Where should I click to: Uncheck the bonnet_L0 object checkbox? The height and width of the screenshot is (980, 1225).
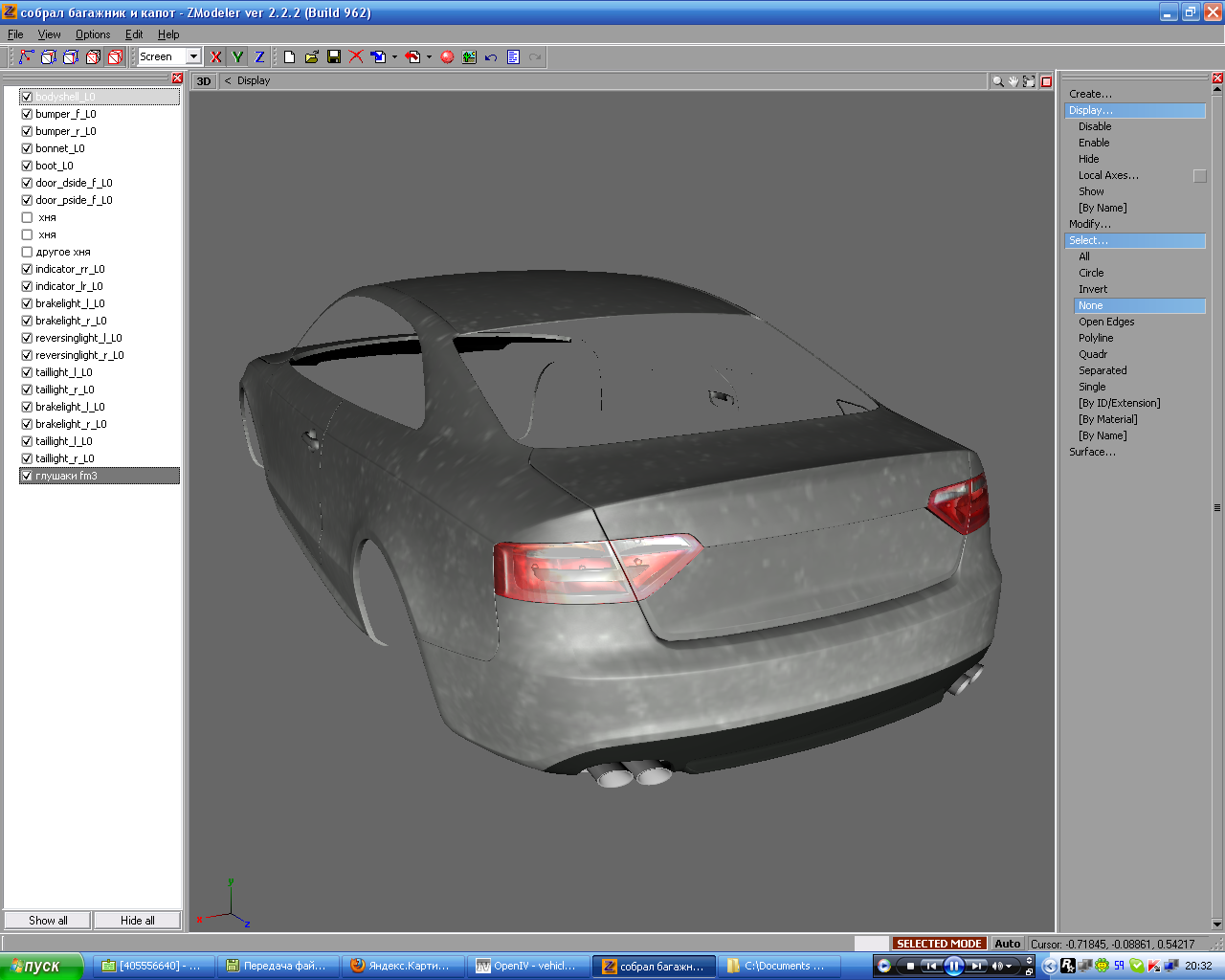click(x=27, y=148)
